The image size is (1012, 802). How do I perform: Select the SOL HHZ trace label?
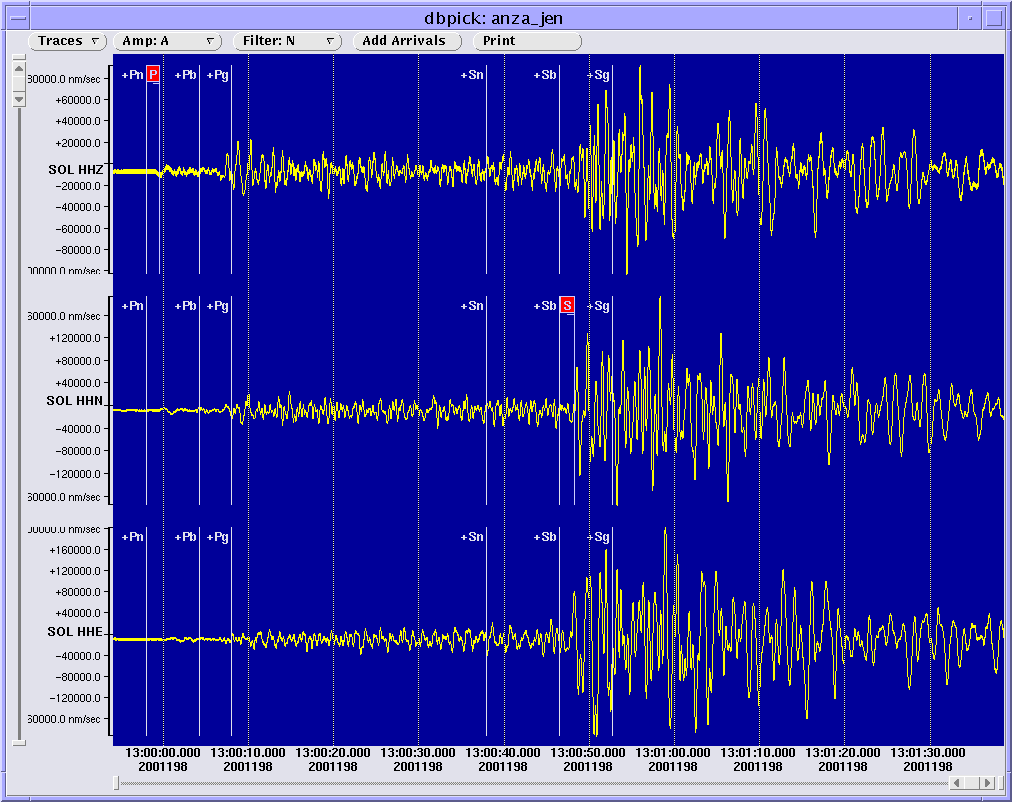click(76, 170)
